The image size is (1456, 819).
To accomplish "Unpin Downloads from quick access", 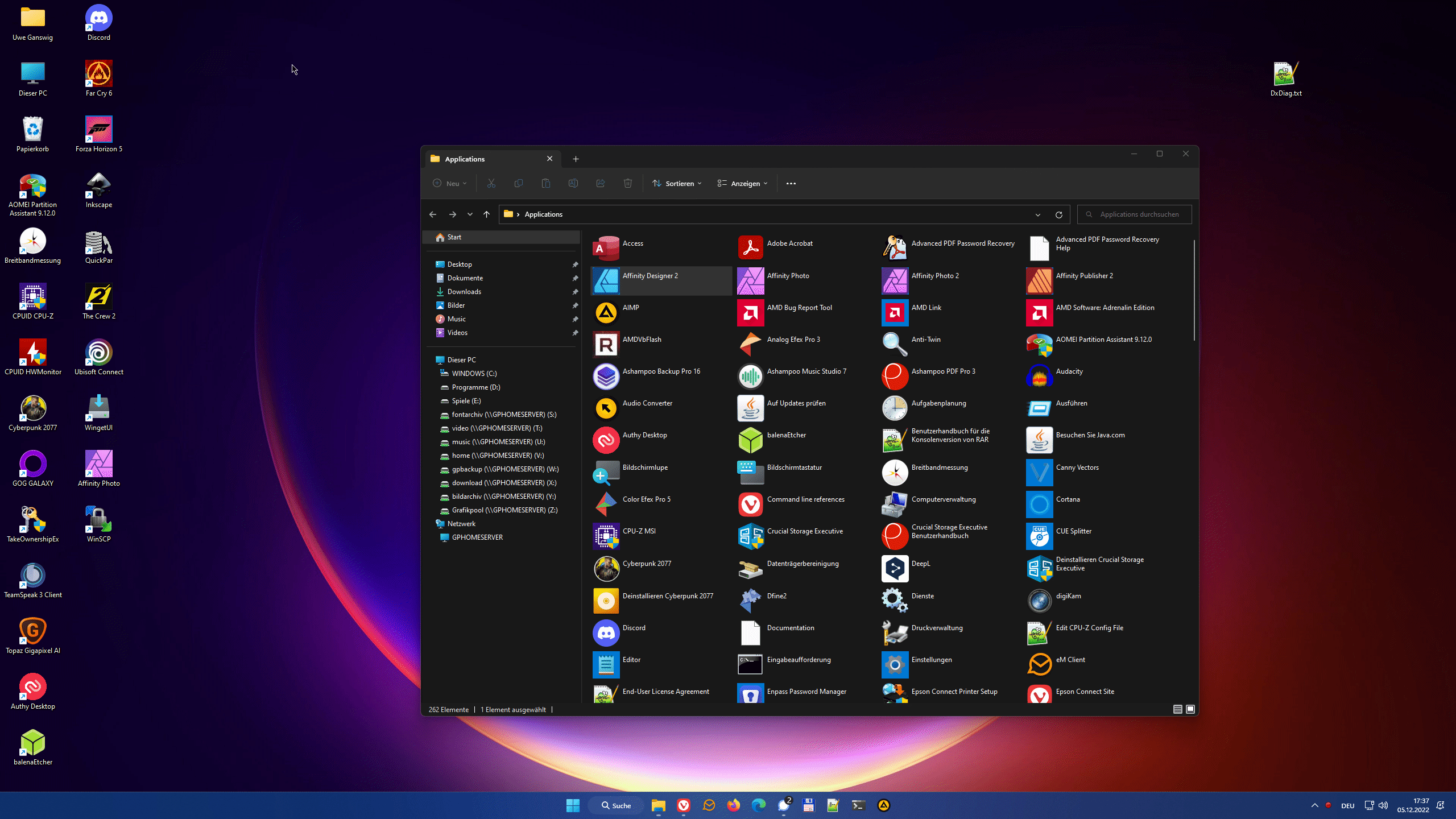I will [x=575, y=292].
